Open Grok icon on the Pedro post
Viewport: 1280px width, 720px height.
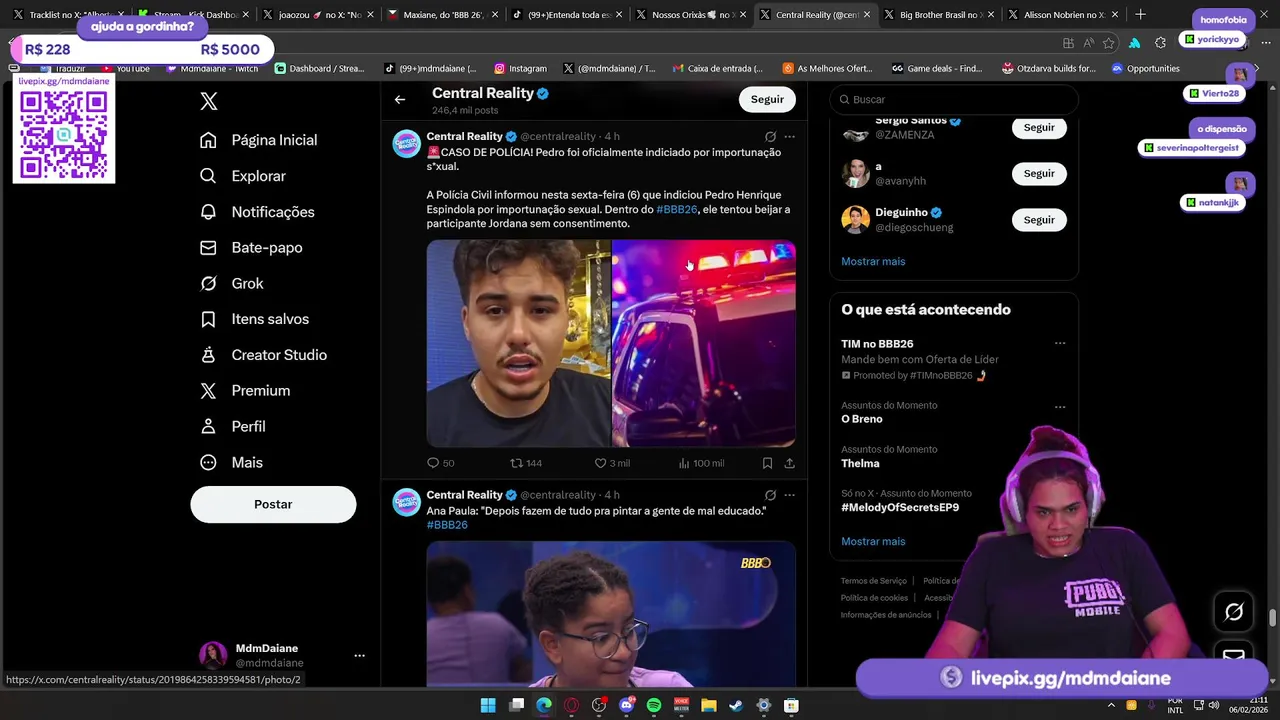pyautogui.click(x=770, y=136)
